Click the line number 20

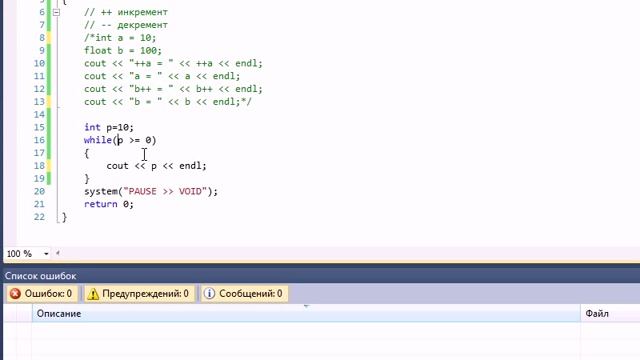point(39,191)
